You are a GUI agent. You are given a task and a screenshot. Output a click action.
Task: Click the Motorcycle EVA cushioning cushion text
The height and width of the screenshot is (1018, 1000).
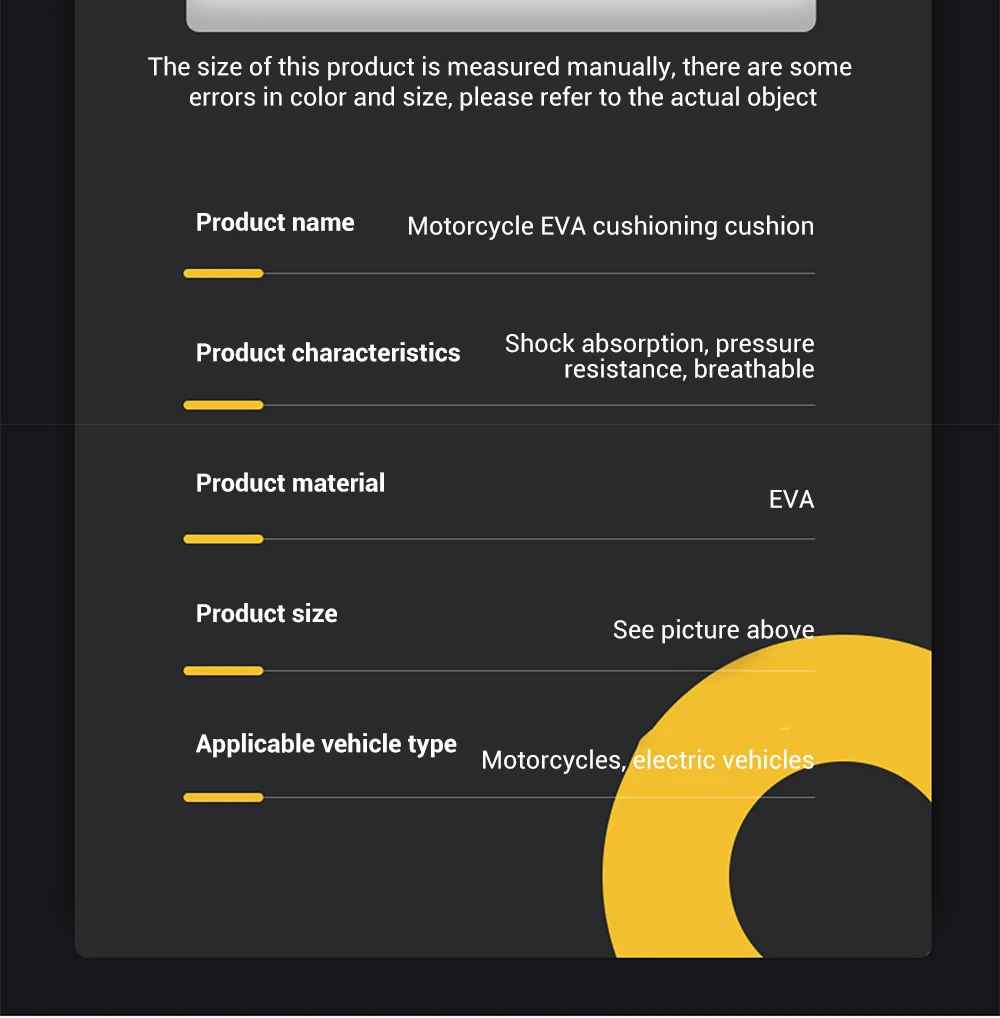[x=610, y=227]
